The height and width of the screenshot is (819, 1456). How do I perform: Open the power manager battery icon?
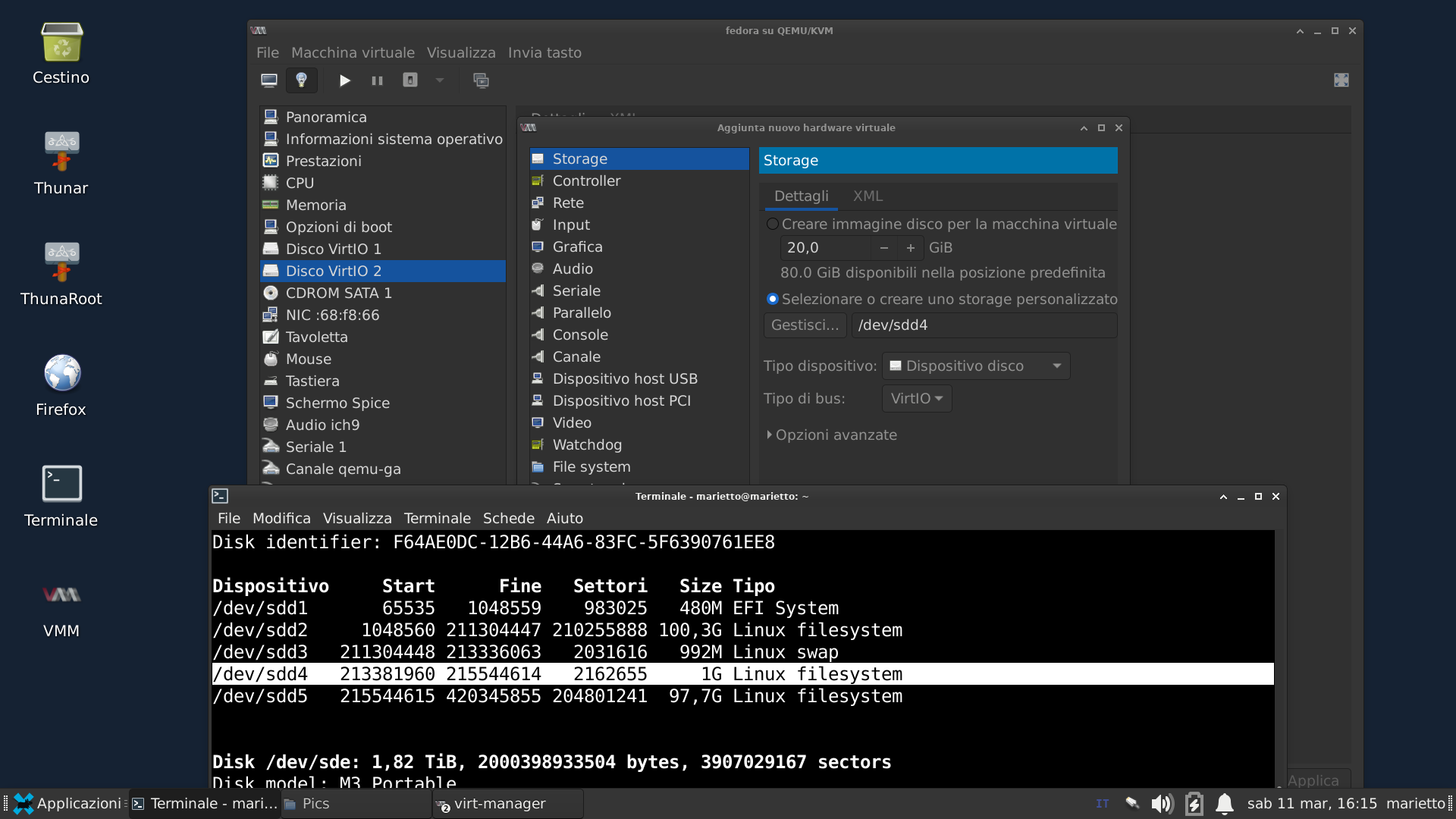(x=1194, y=804)
